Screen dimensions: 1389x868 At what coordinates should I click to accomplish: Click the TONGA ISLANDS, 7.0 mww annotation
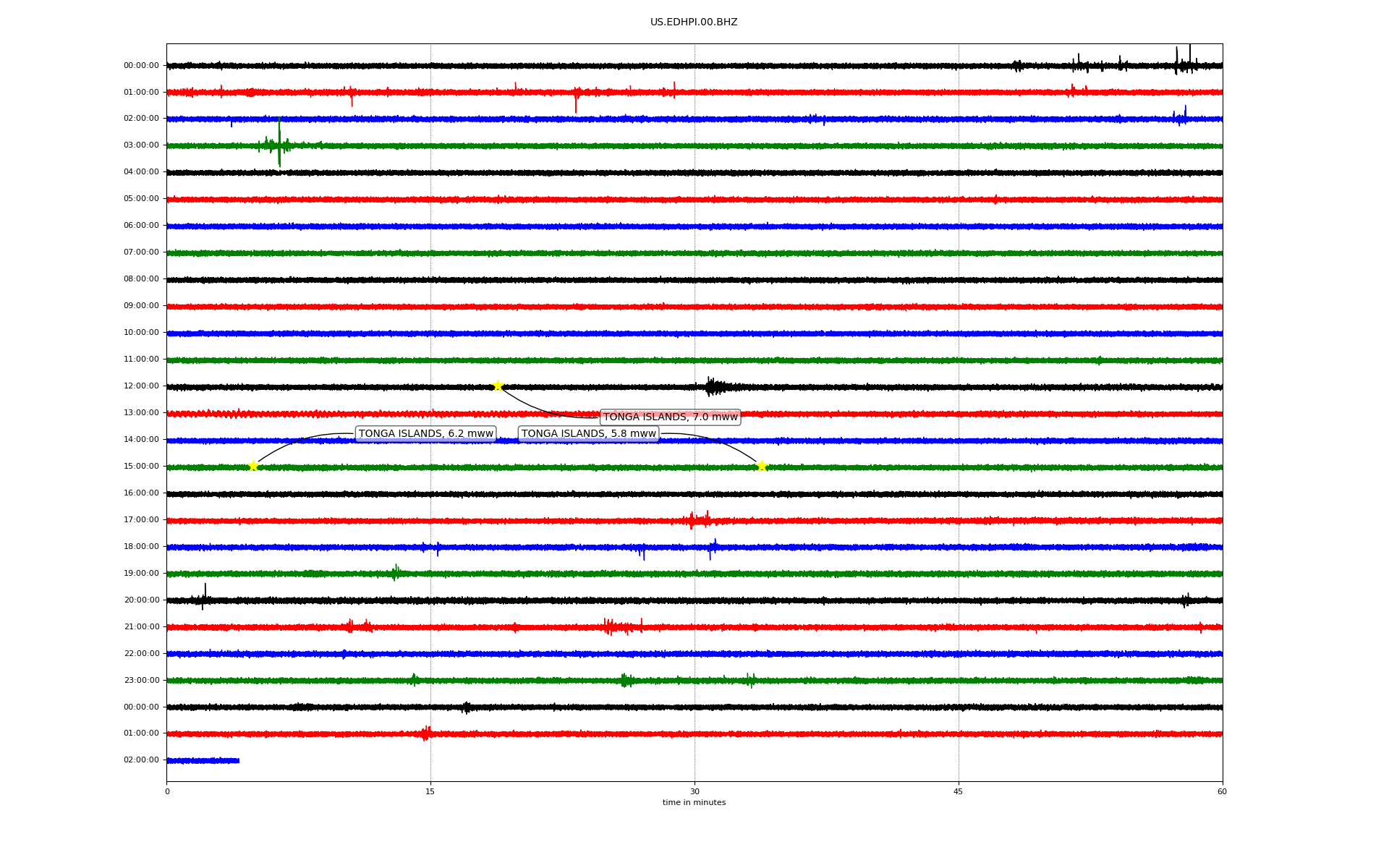point(670,417)
